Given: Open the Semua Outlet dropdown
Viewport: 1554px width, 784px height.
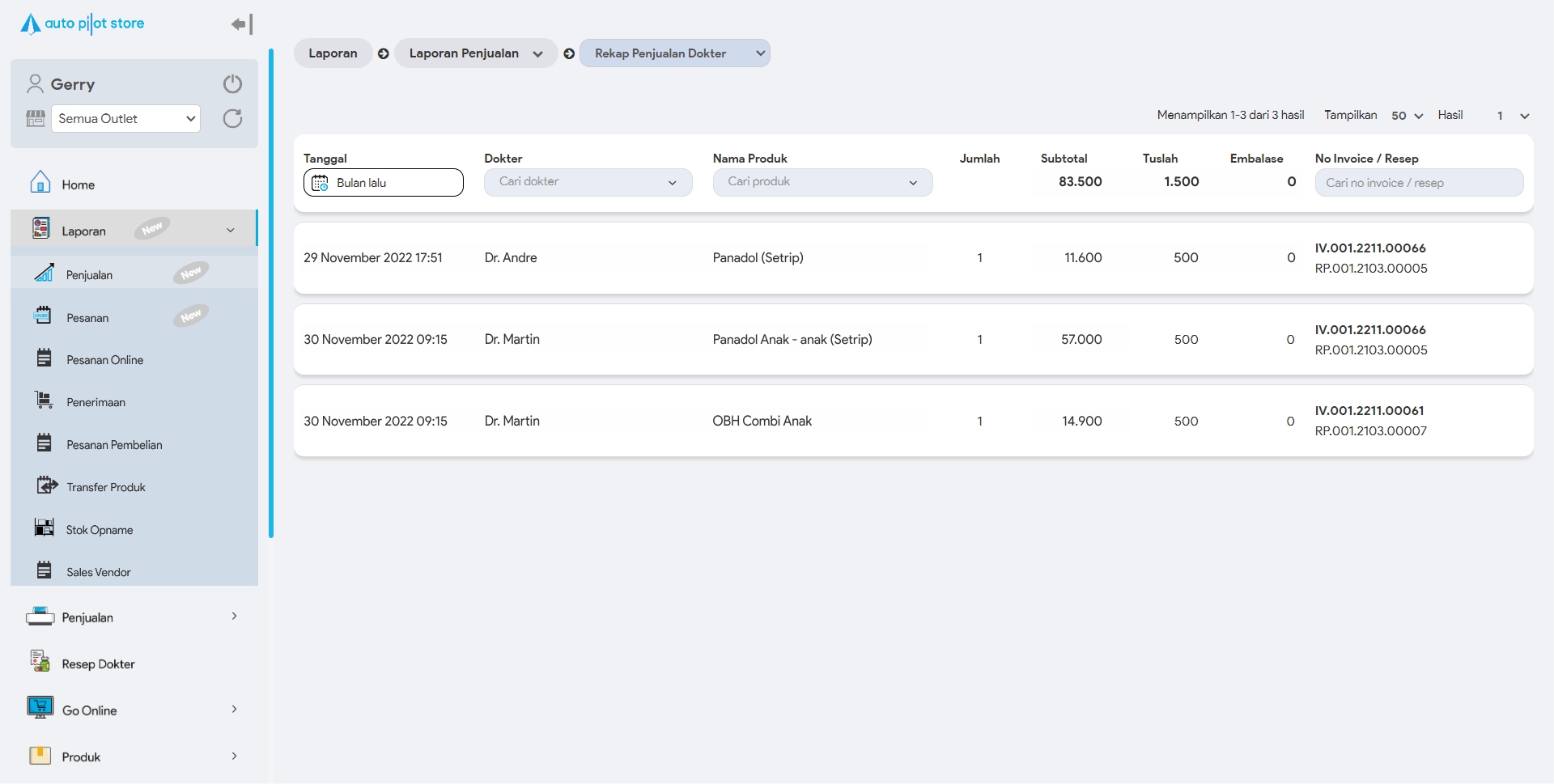Looking at the screenshot, I should [125, 119].
